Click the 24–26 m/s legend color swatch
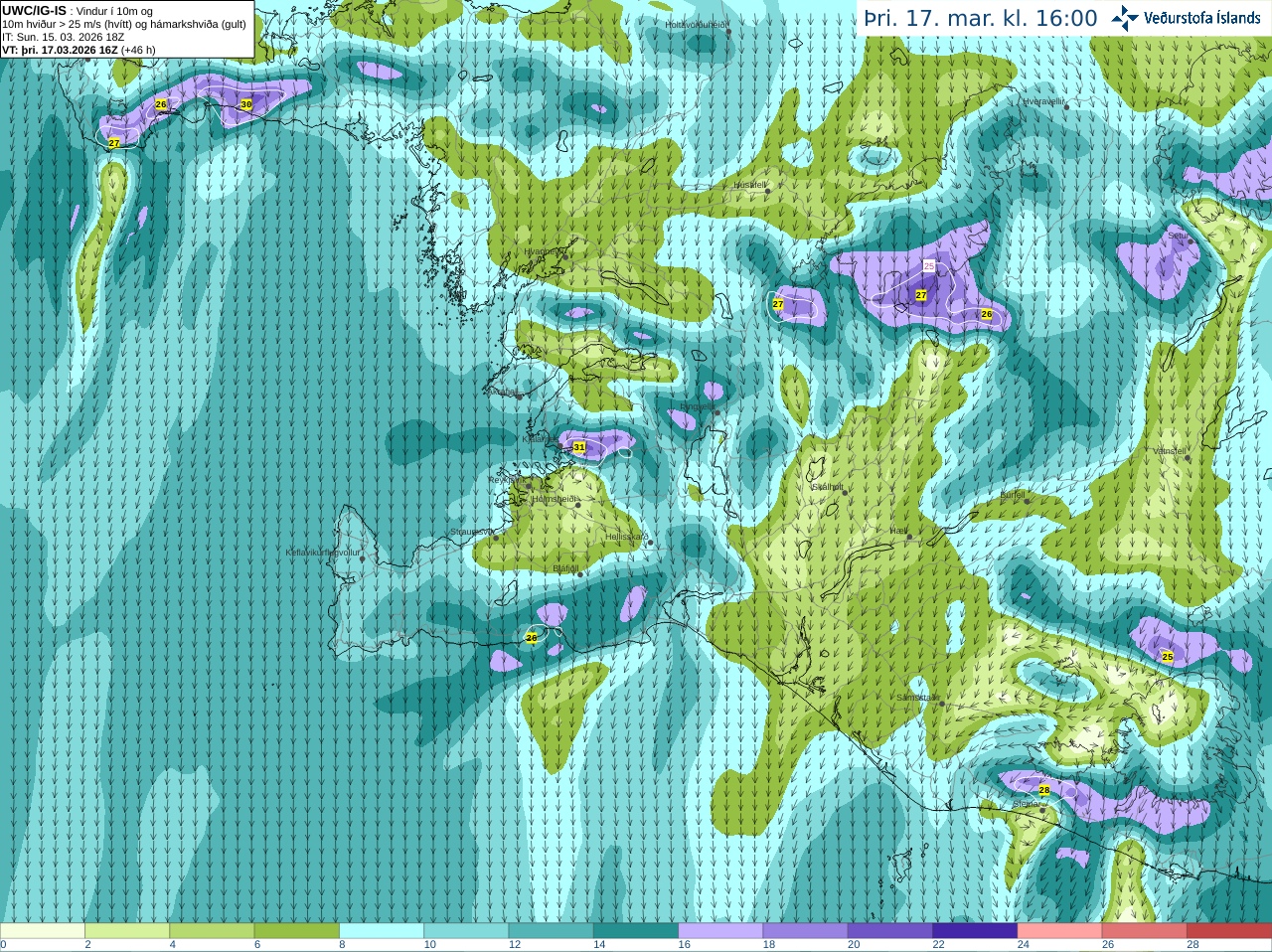 pos(1060,931)
